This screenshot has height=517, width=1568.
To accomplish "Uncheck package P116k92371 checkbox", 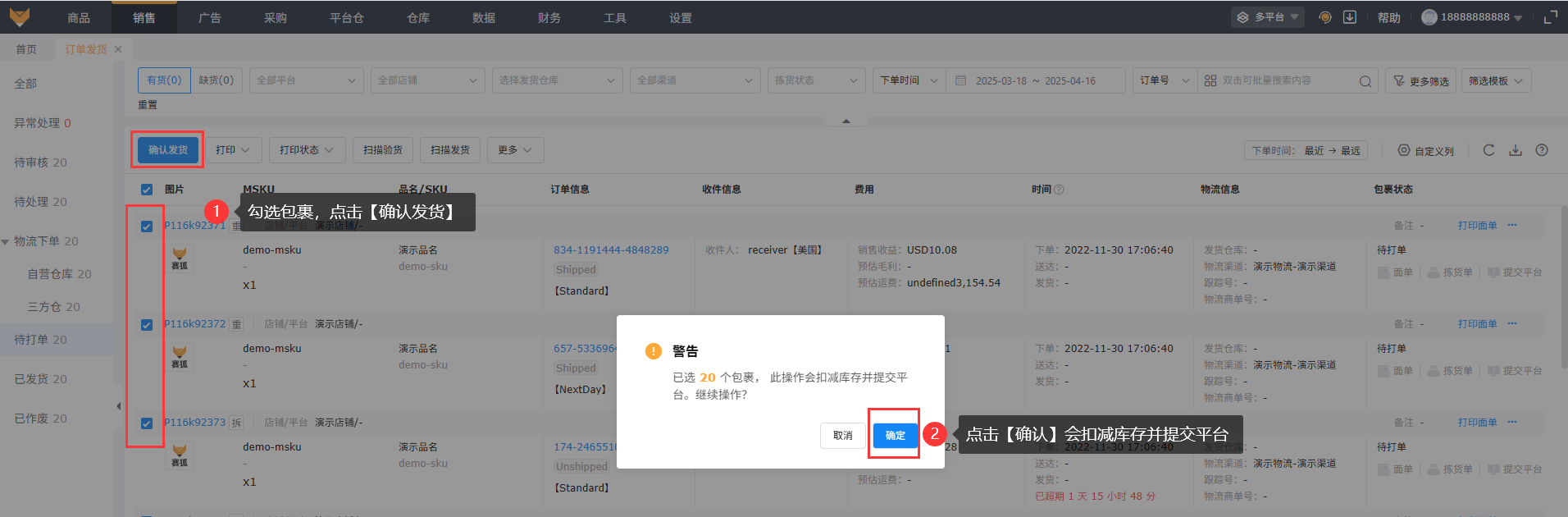I will tap(147, 226).
